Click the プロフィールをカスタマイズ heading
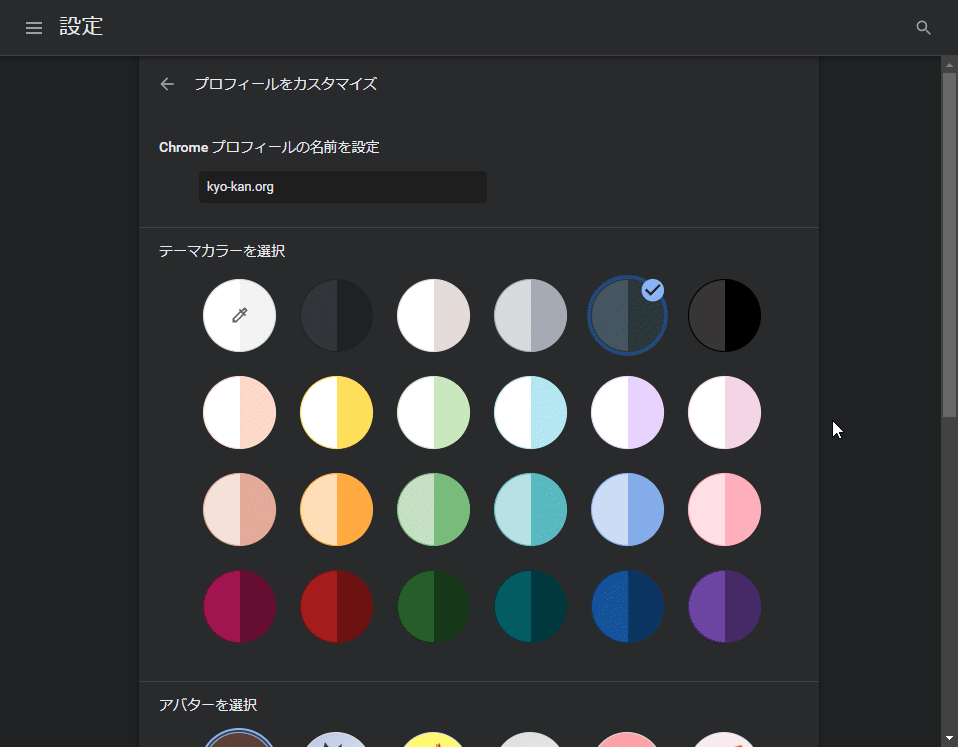 coord(285,84)
